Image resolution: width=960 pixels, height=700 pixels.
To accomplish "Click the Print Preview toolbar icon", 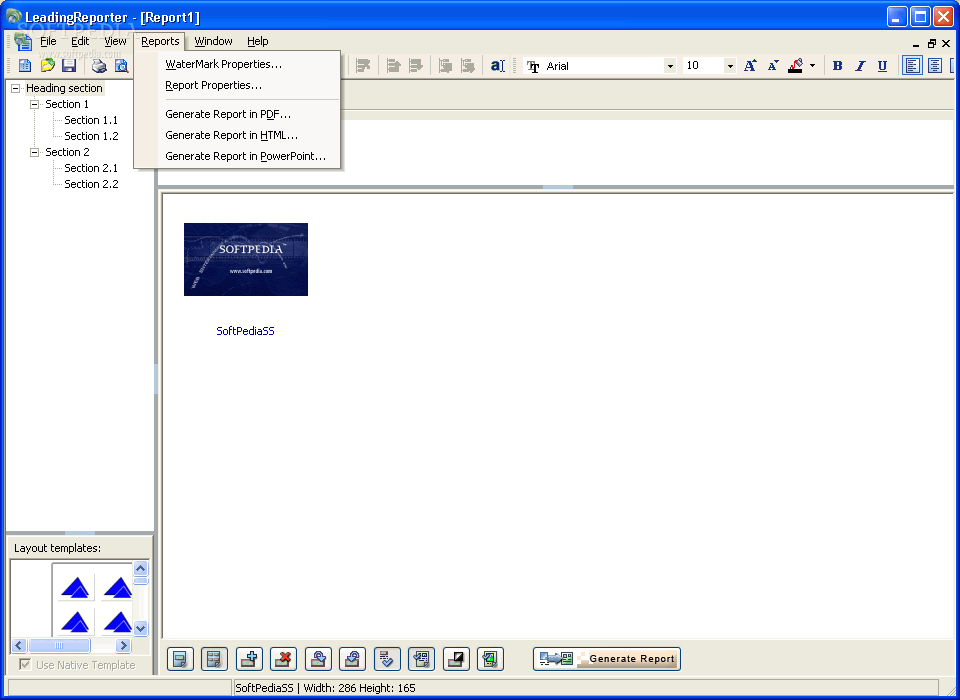I will (121, 66).
